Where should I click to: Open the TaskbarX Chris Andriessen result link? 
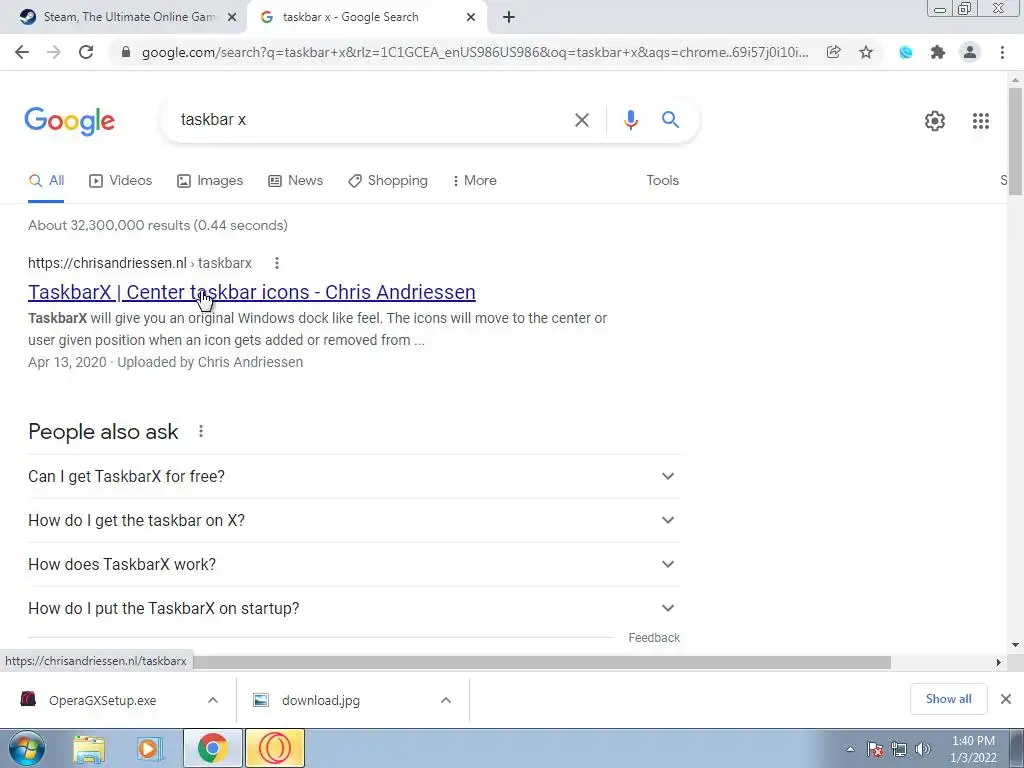click(x=251, y=292)
